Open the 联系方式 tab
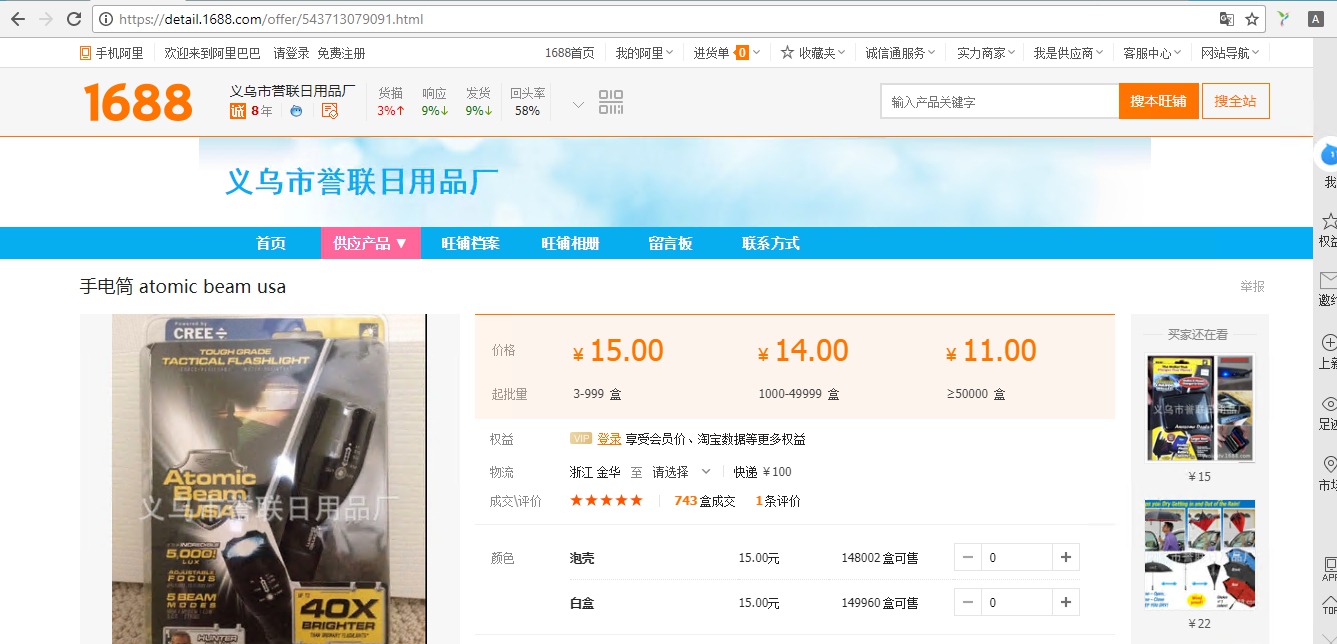This screenshot has height=644, width=1337. click(x=770, y=243)
